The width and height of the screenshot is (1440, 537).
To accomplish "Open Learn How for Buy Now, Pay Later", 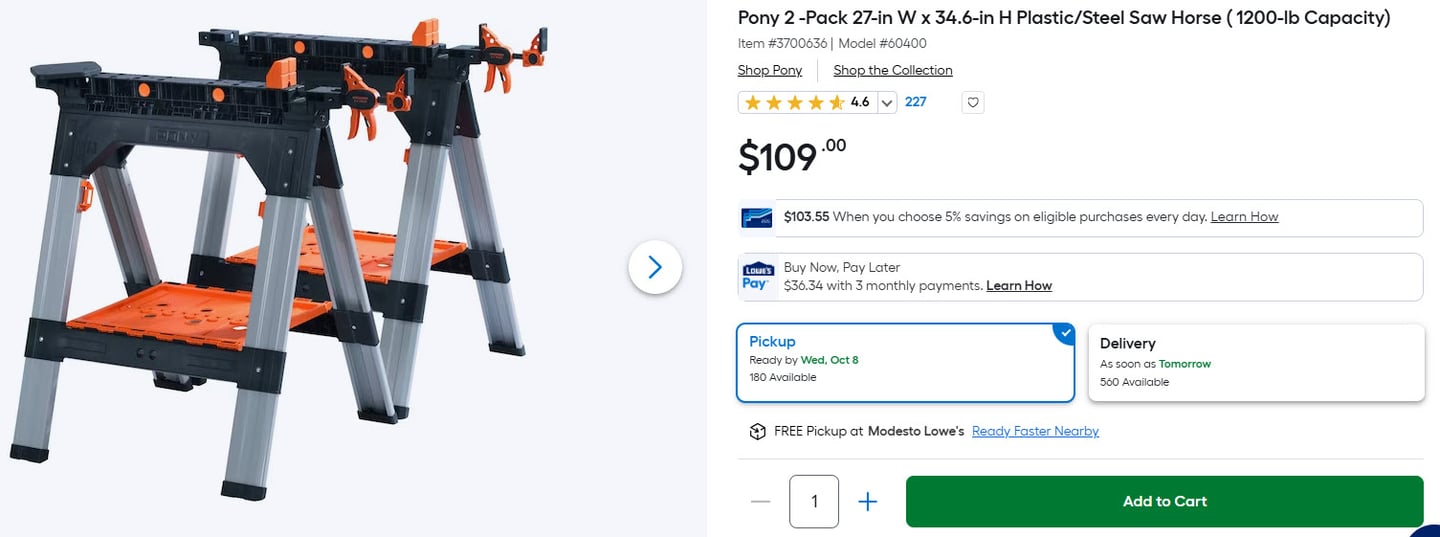I will [1019, 286].
